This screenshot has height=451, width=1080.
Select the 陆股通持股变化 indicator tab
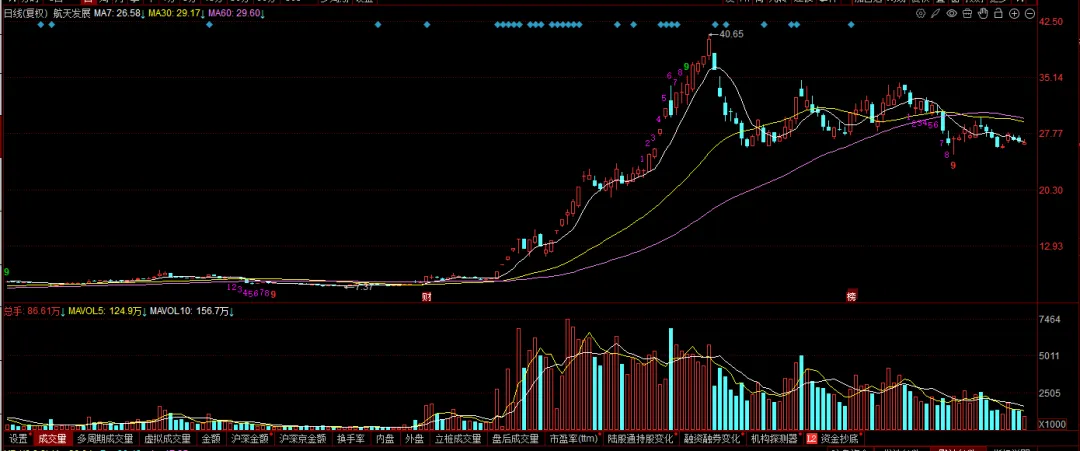tap(641, 439)
